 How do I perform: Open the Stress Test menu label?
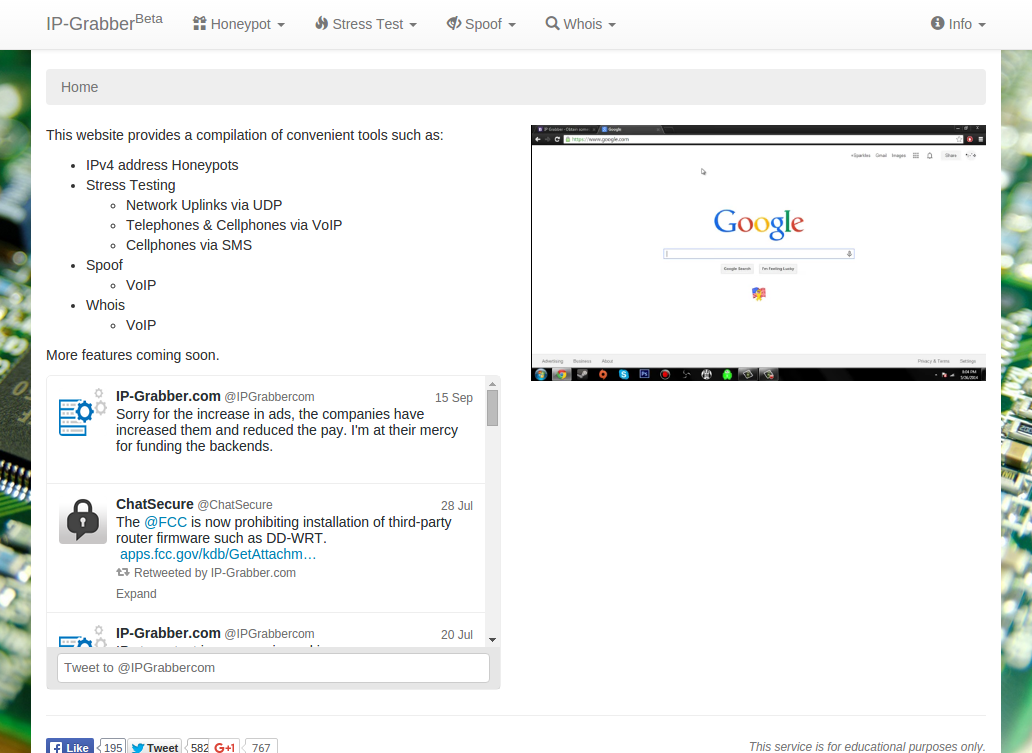coord(367,24)
